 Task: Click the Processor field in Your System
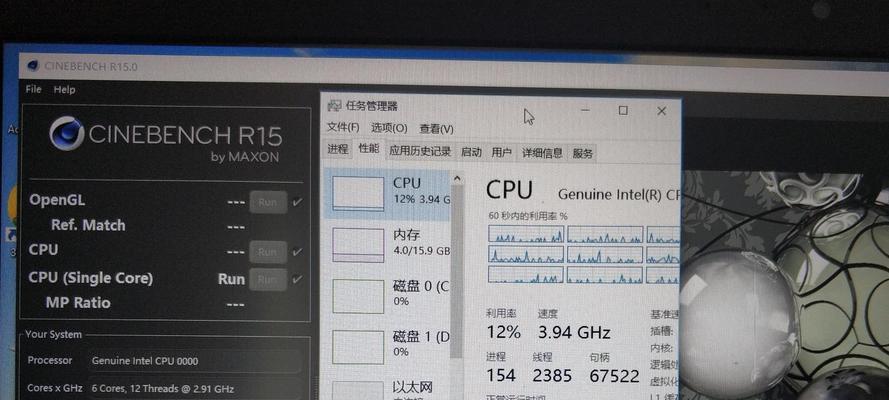coord(194,361)
